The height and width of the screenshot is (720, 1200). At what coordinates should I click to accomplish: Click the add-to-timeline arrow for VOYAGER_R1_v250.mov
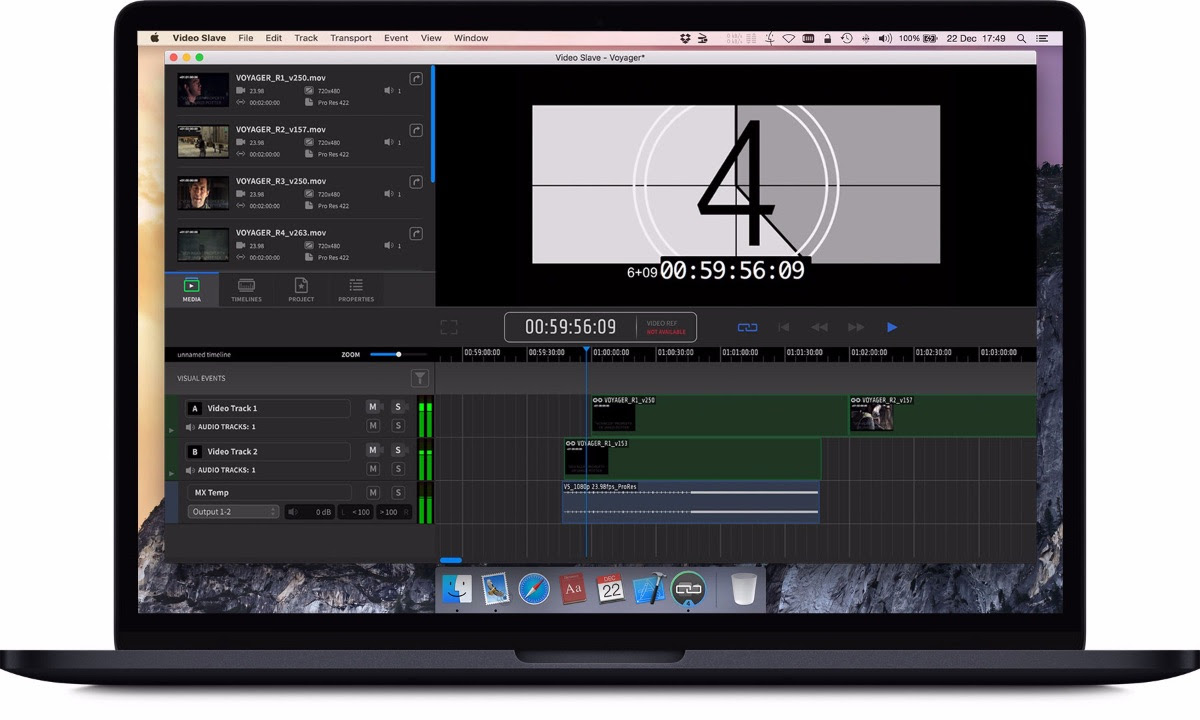(416, 79)
